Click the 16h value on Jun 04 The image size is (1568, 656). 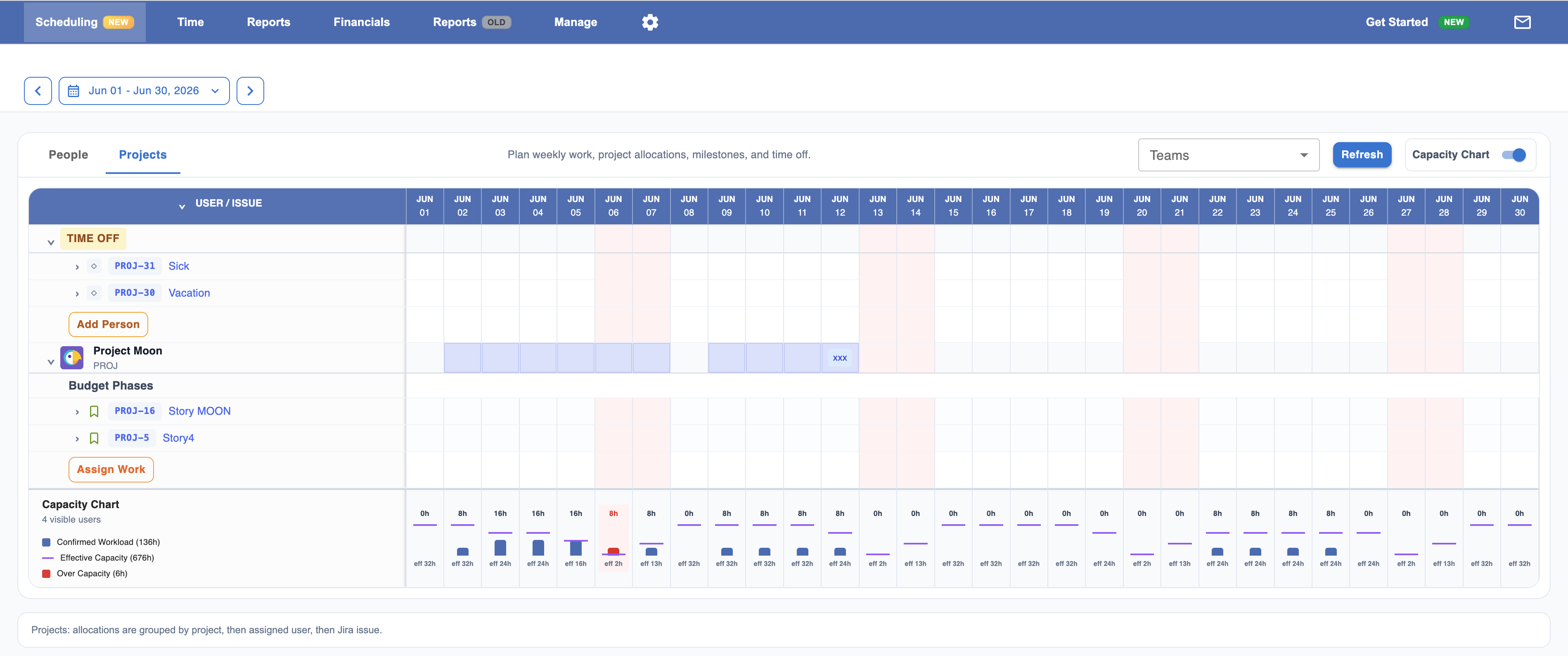coord(538,513)
